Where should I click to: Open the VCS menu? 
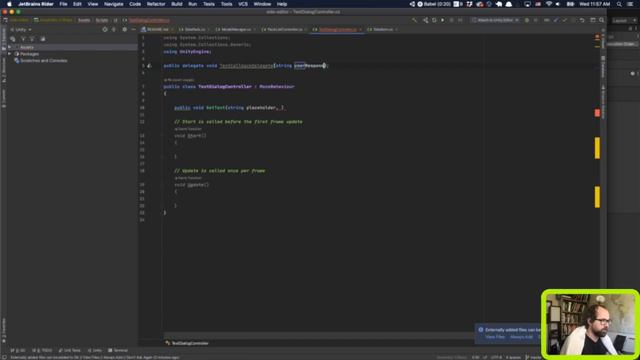[243, 4]
